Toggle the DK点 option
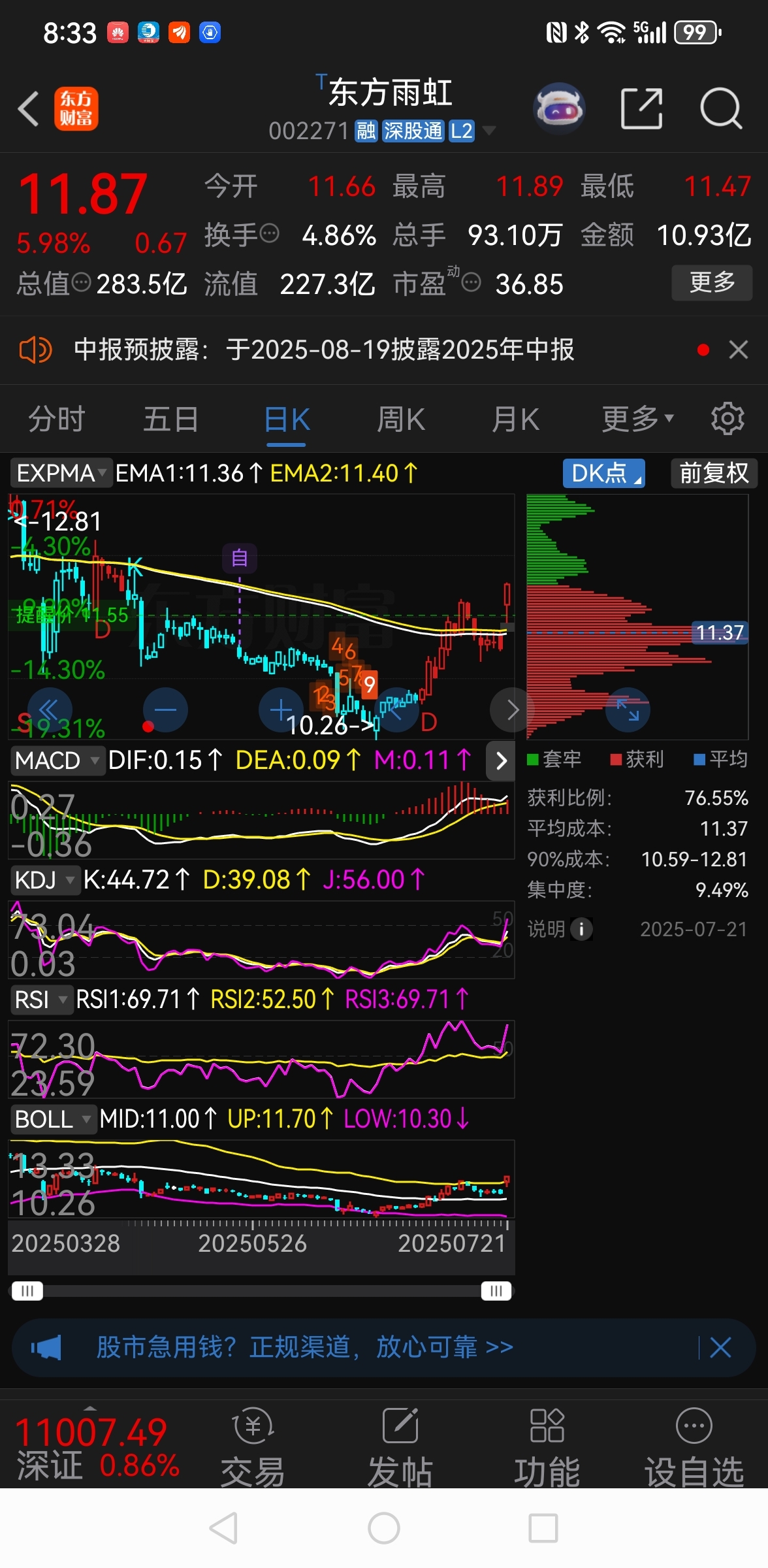The height and width of the screenshot is (1568, 768). (x=603, y=473)
